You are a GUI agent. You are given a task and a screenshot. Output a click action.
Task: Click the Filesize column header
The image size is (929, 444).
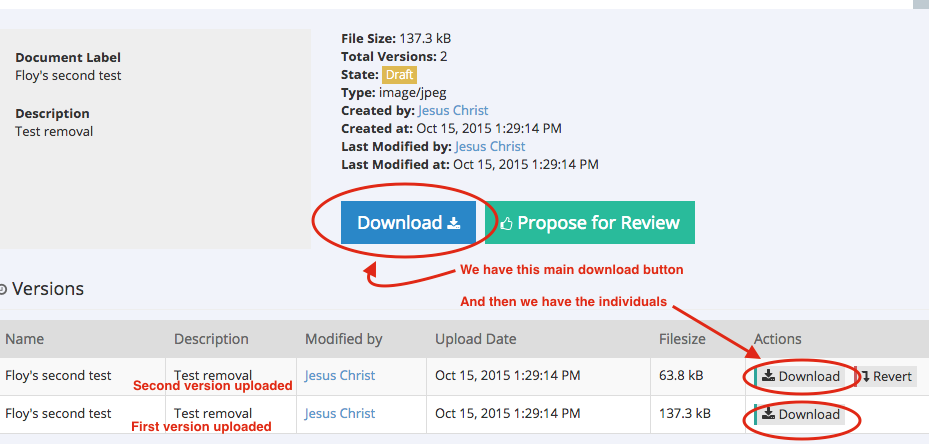tap(683, 339)
